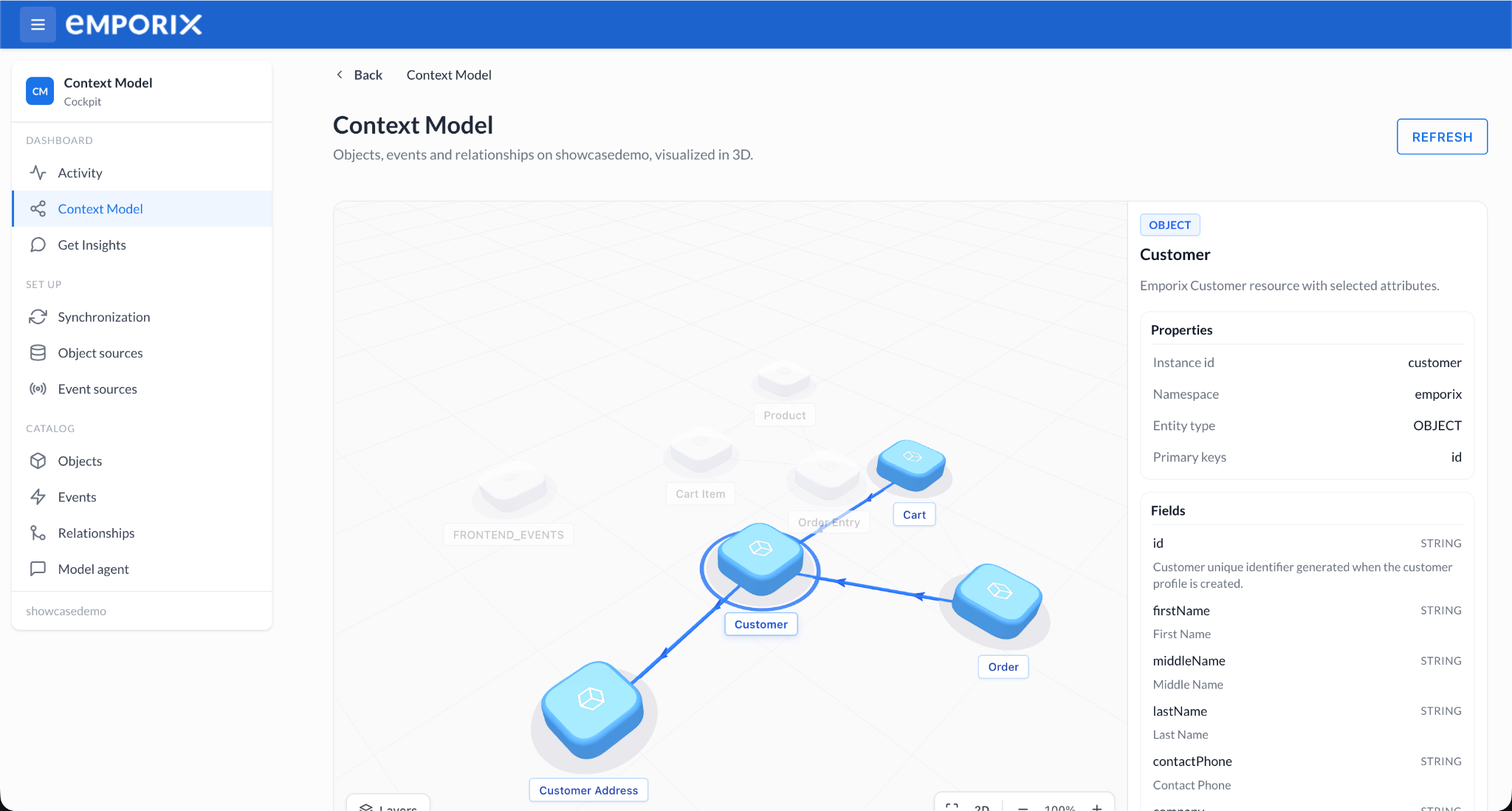
Task: Click the Events lightning icon
Action: (38, 497)
